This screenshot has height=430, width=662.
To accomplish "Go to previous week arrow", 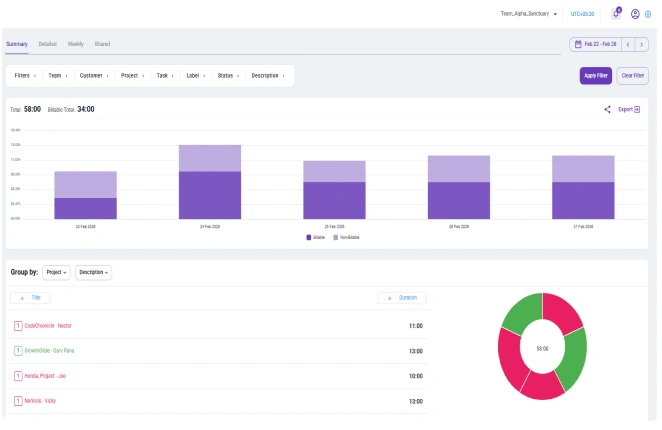I will click(628, 44).
